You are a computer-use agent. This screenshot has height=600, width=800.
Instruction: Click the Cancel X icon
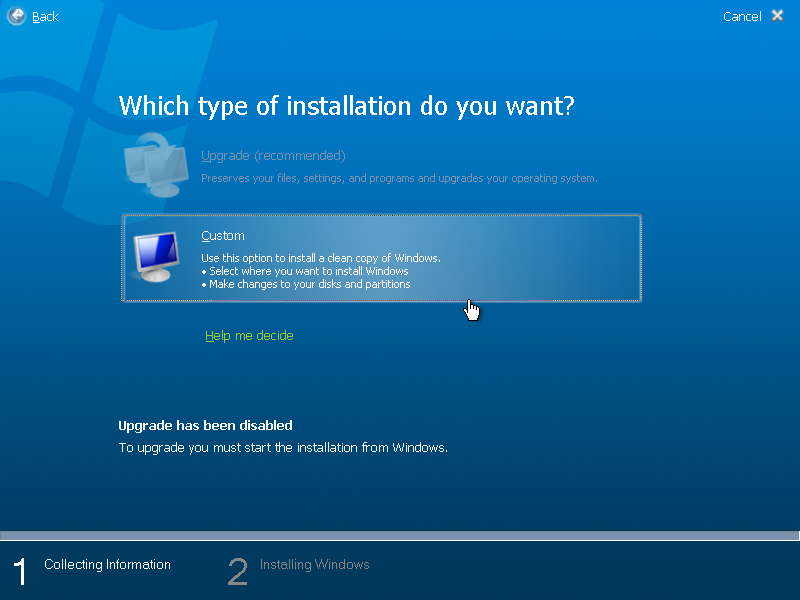[777, 16]
